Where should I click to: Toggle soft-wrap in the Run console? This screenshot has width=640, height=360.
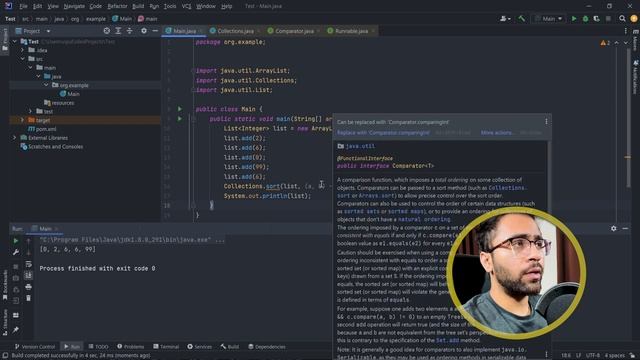point(28,264)
